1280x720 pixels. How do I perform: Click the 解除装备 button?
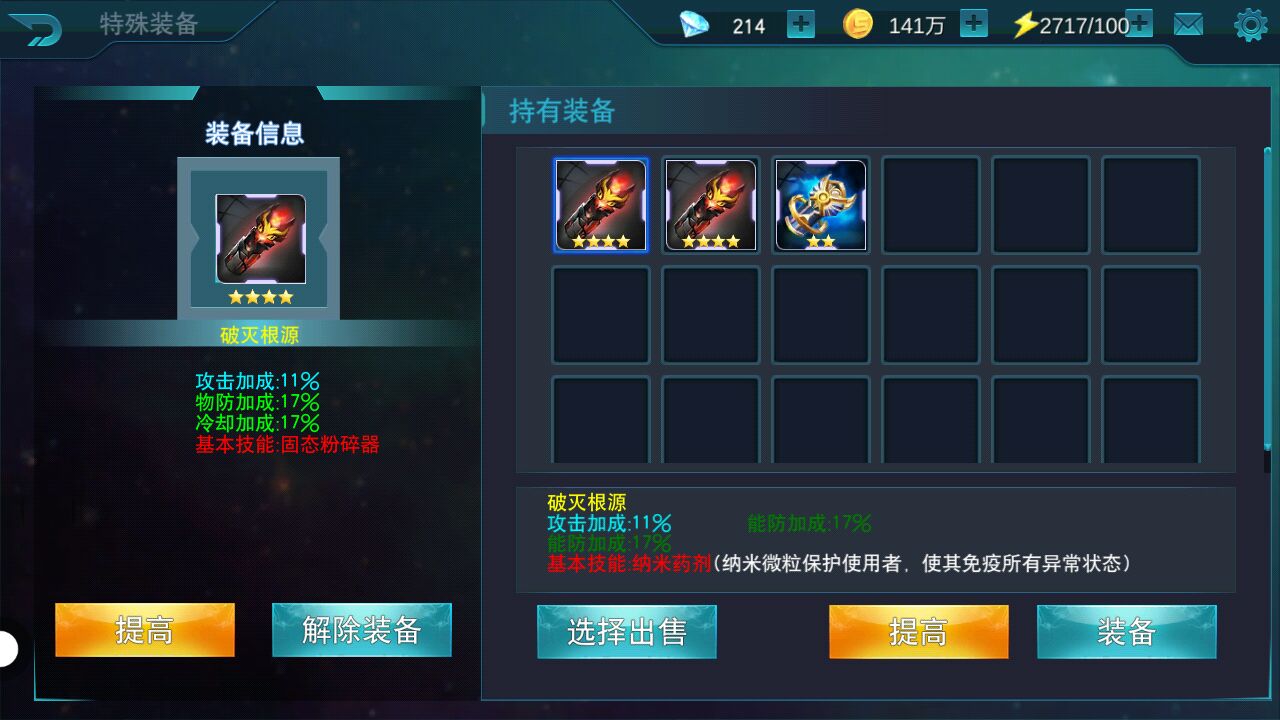(x=362, y=630)
